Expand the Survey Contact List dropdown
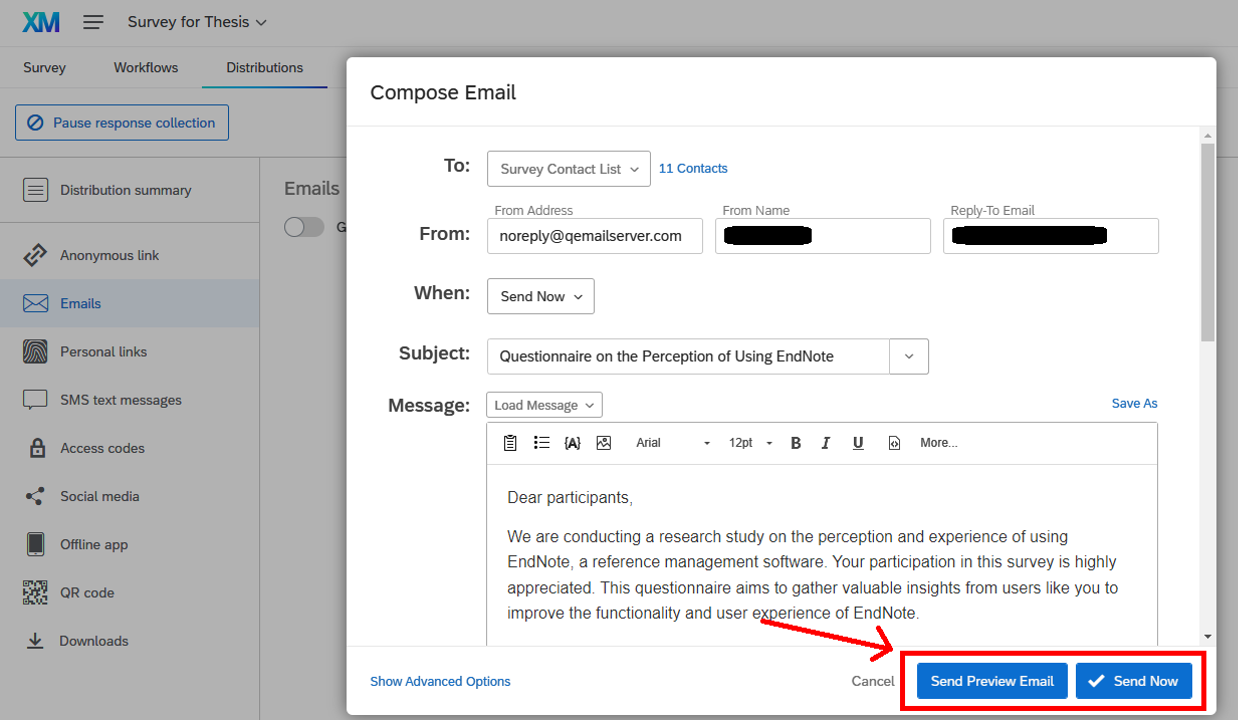The width and height of the screenshot is (1238, 720). tap(569, 169)
